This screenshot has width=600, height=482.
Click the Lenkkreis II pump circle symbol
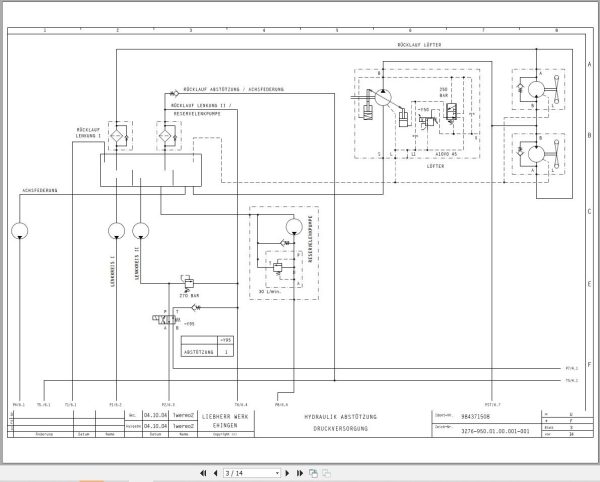[x=140, y=231]
